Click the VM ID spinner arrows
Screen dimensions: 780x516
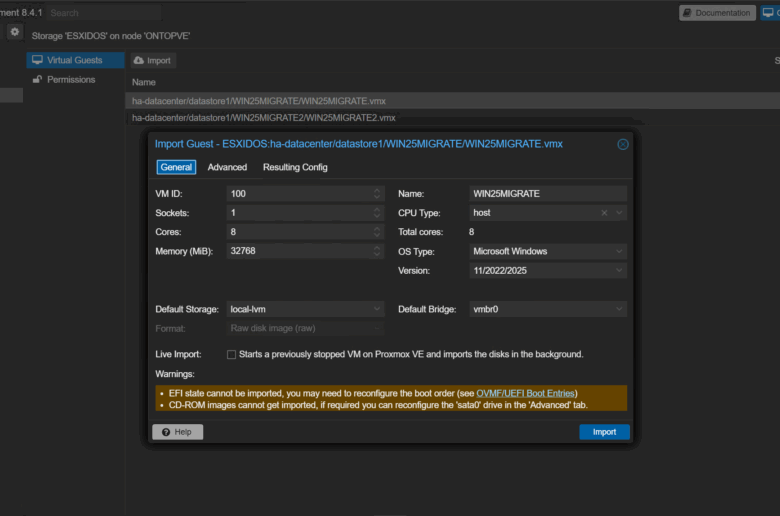point(377,194)
